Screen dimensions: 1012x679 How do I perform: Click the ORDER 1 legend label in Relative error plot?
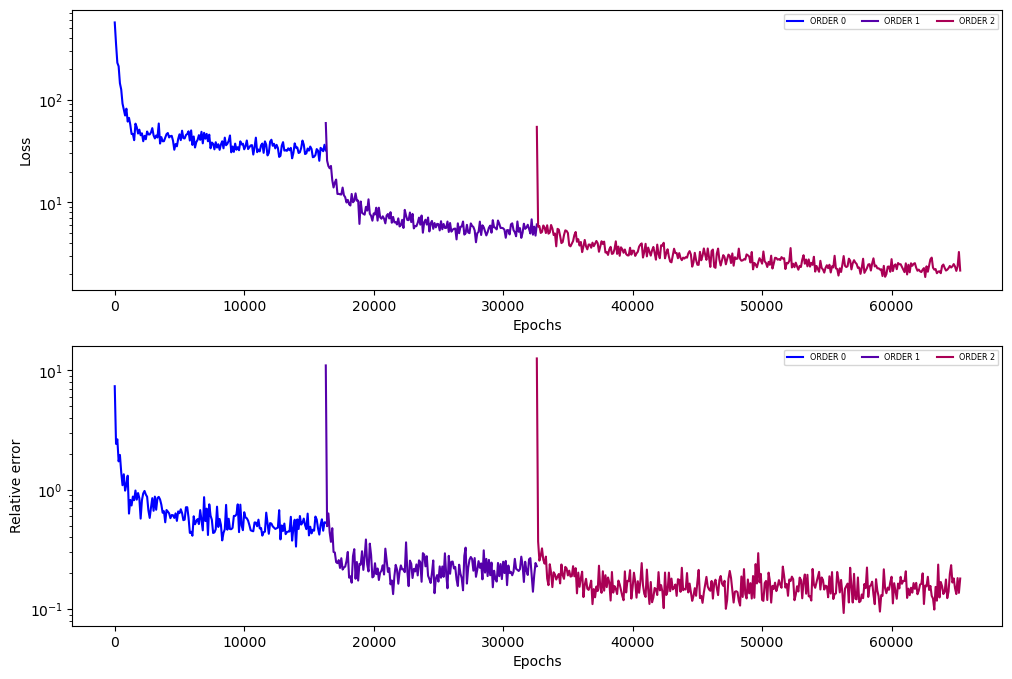tap(902, 357)
